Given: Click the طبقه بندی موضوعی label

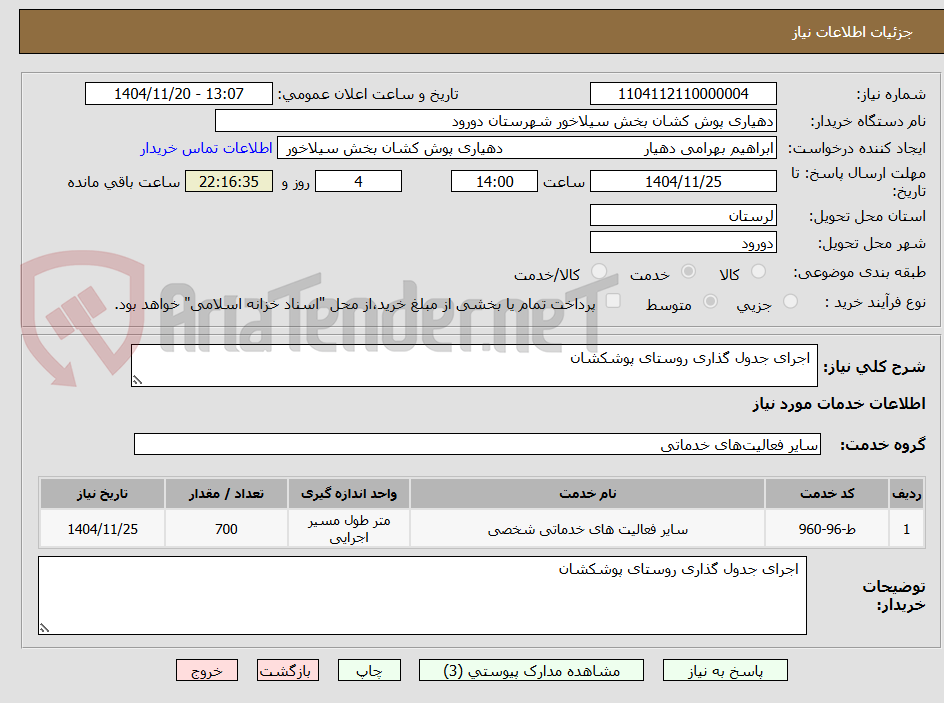Looking at the screenshot, I should click(860, 272).
